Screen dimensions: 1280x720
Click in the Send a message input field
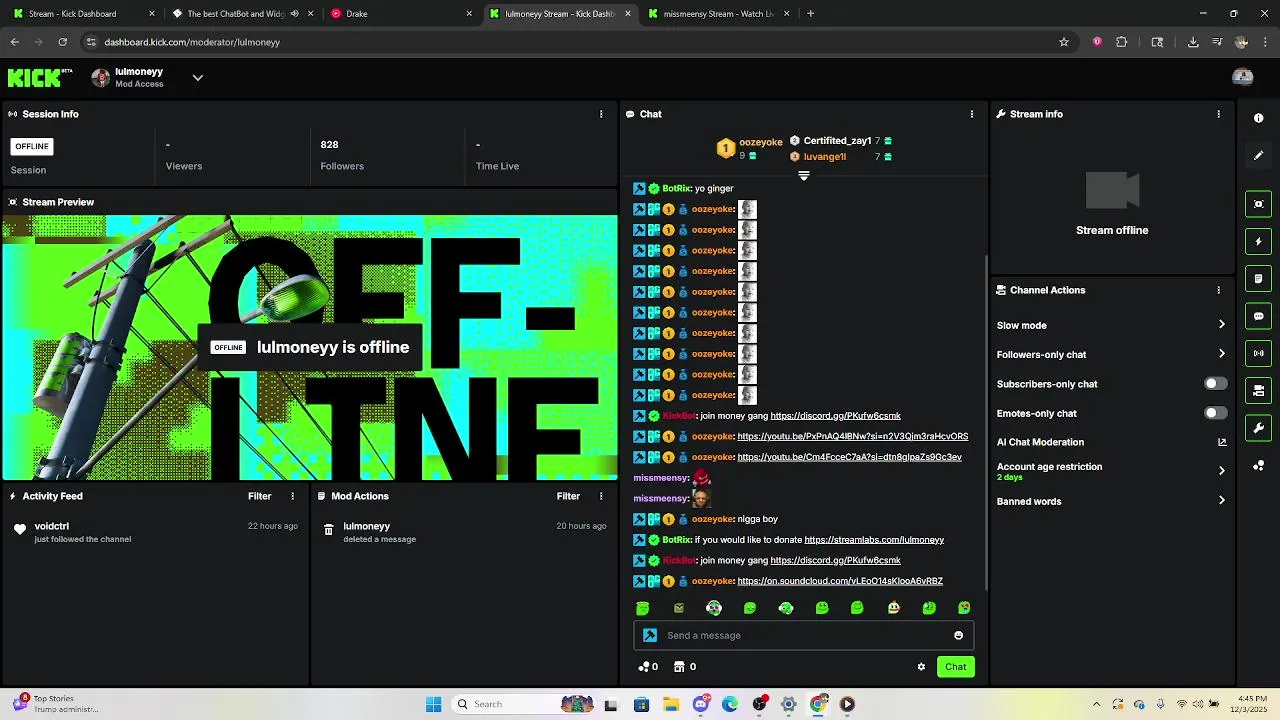[x=803, y=635]
